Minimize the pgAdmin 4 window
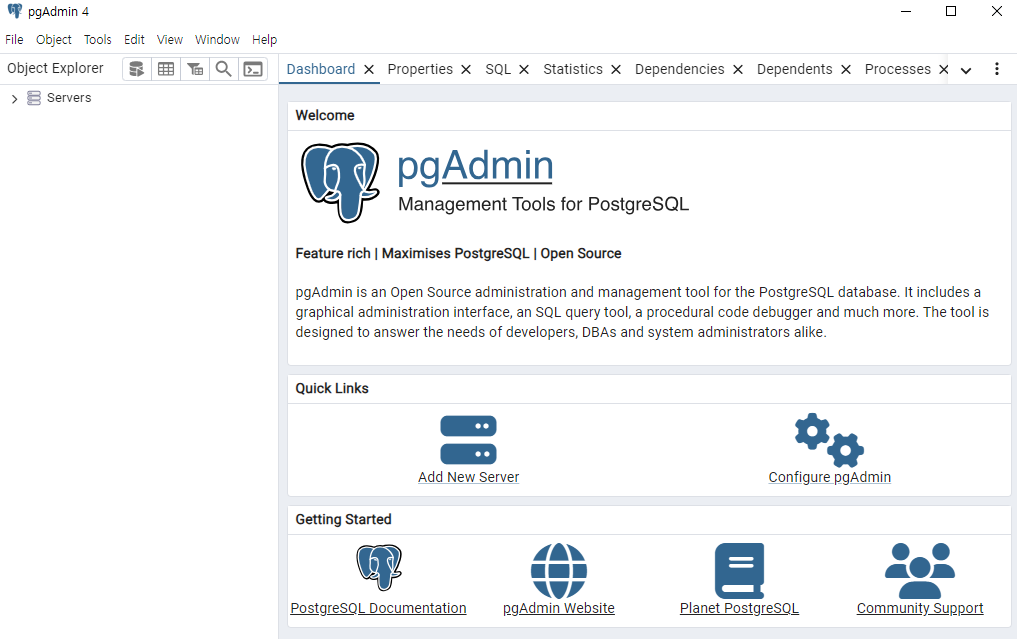The height and width of the screenshot is (639, 1017). tap(906, 11)
